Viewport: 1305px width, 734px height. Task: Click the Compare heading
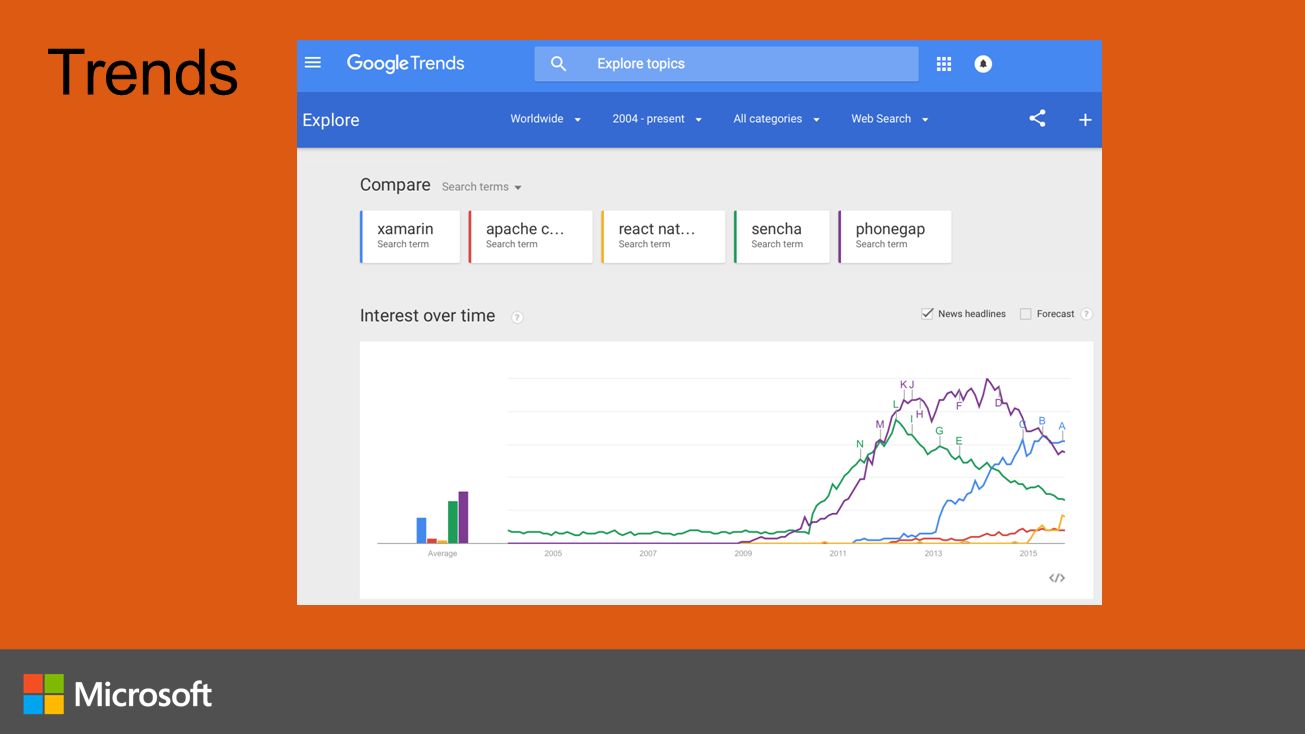(395, 185)
